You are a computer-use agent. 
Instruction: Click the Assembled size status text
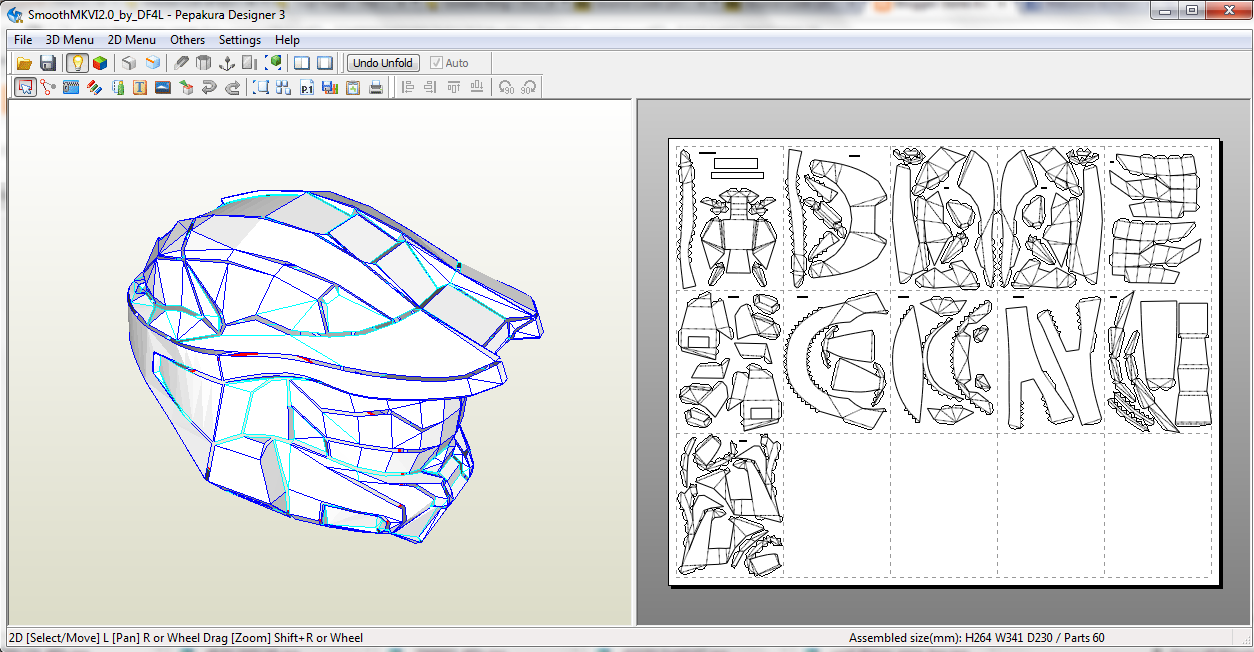[x=977, y=637]
